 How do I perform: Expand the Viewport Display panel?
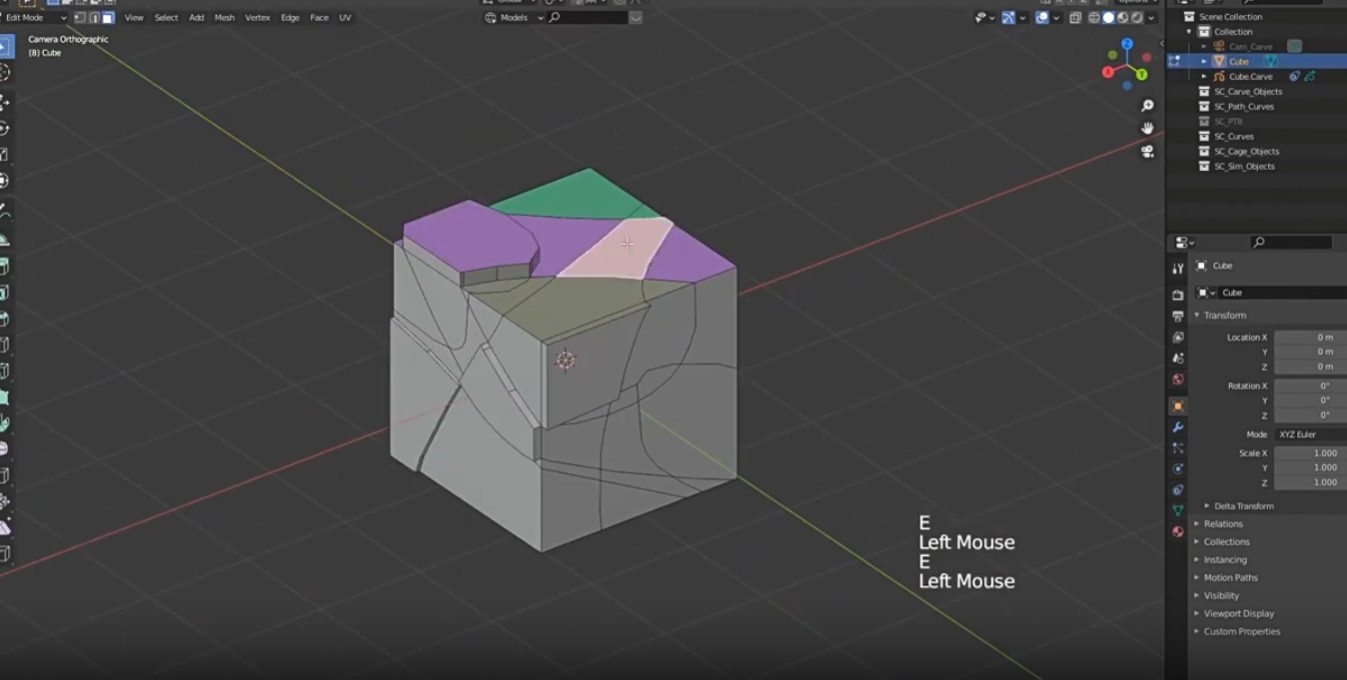pos(1238,614)
